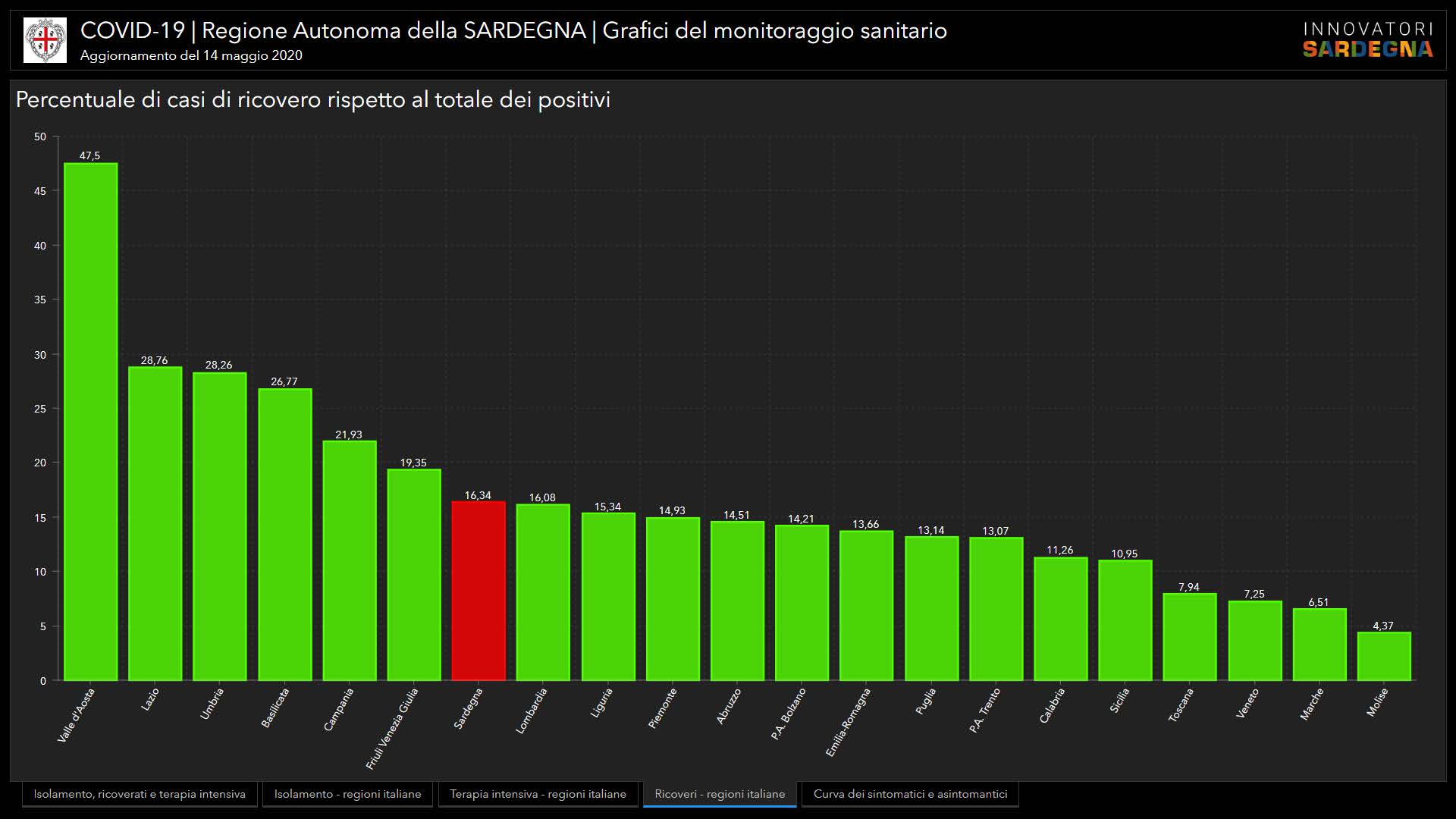This screenshot has width=1456, height=819.
Task: Switch to the Isolamento - regioni italiane tab
Action: [347, 794]
